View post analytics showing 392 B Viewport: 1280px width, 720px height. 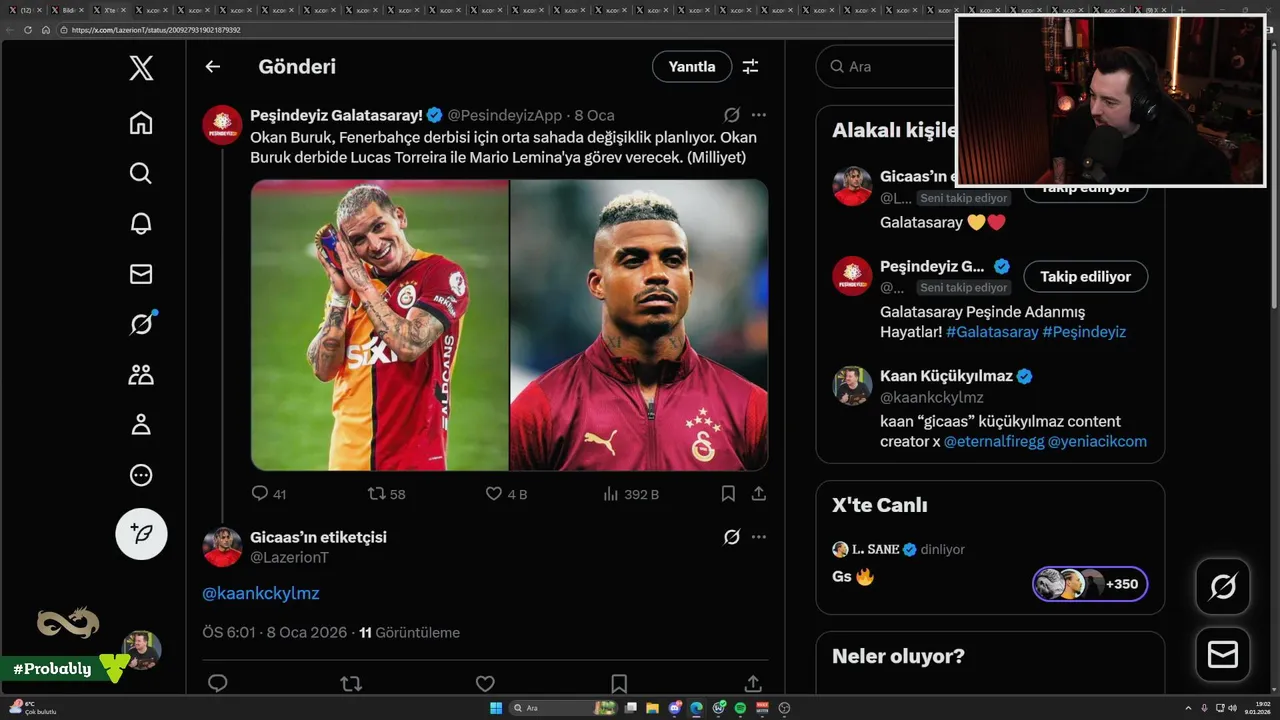[630, 494]
